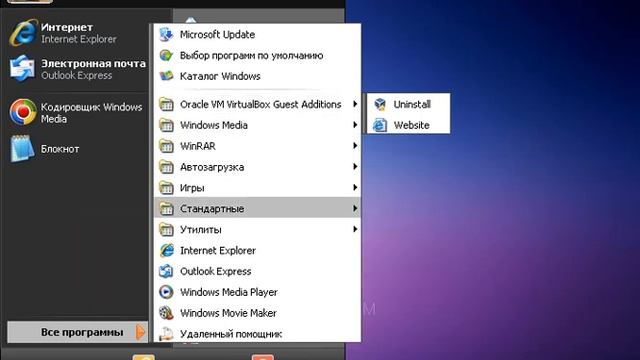Click the Windows Media folder icon
Viewport: 640px width, 360px height.
click(x=166, y=125)
